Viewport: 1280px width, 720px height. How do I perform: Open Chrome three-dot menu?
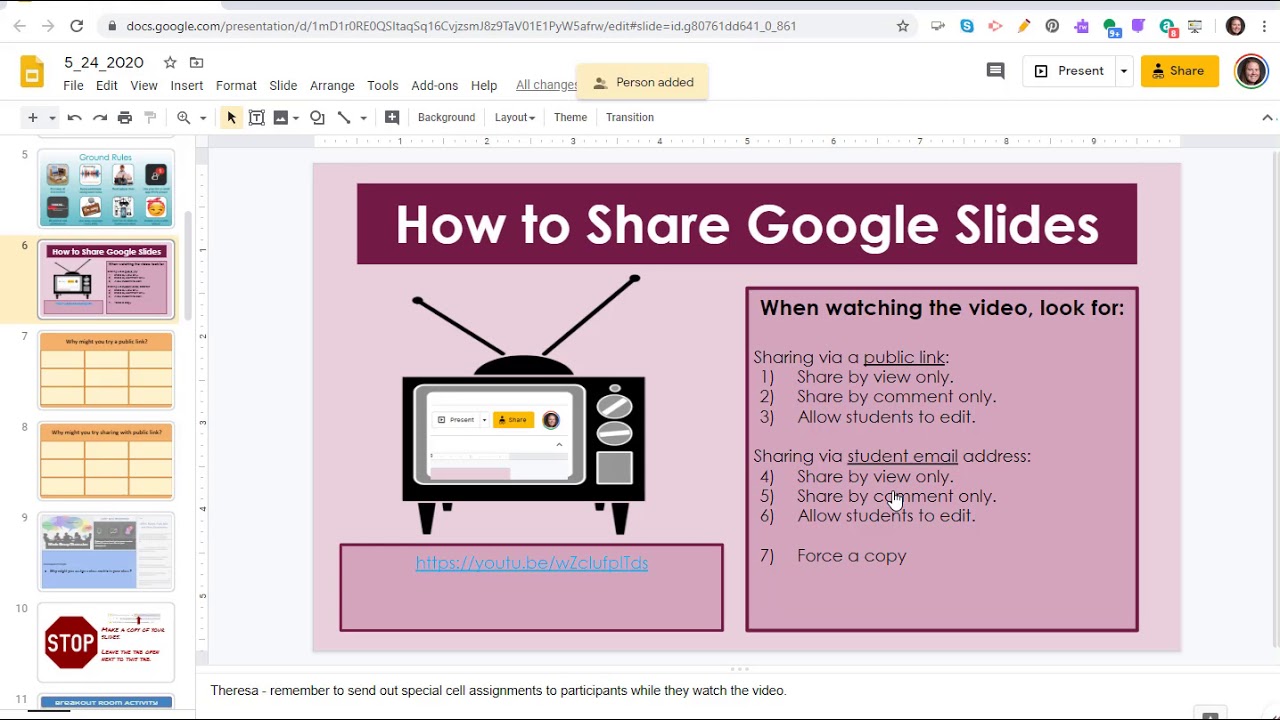(1263, 26)
